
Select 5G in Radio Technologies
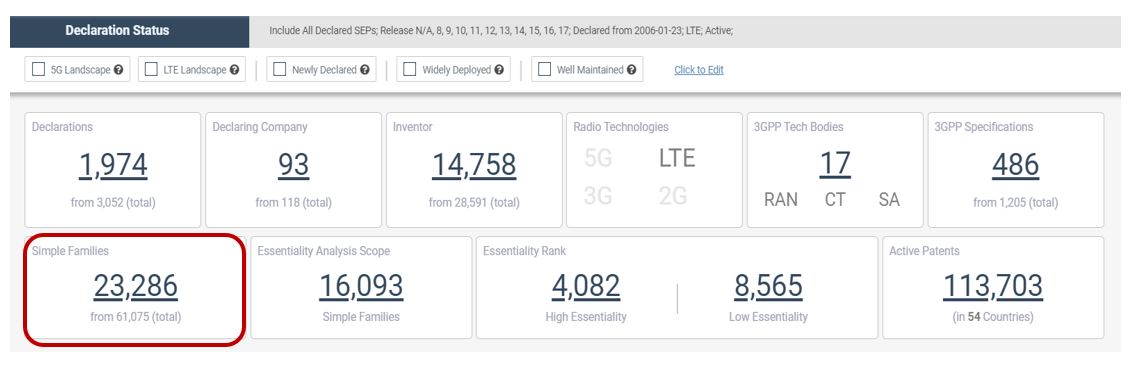(598, 158)
